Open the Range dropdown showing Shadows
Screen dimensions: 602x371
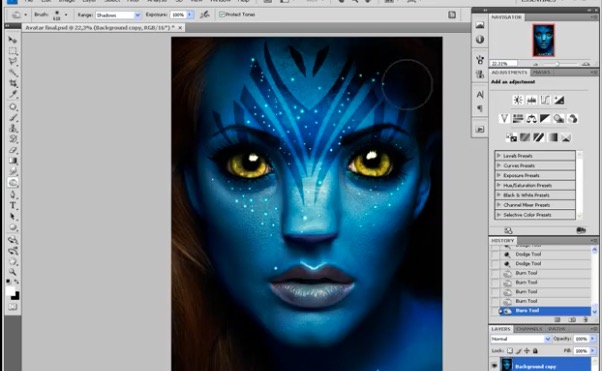(118, 15)
